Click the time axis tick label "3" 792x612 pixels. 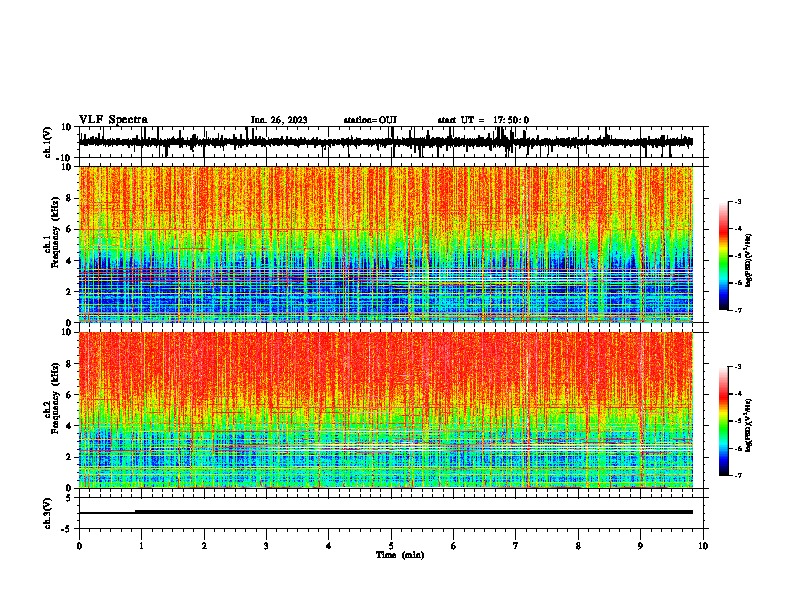(x=266, y=546)
